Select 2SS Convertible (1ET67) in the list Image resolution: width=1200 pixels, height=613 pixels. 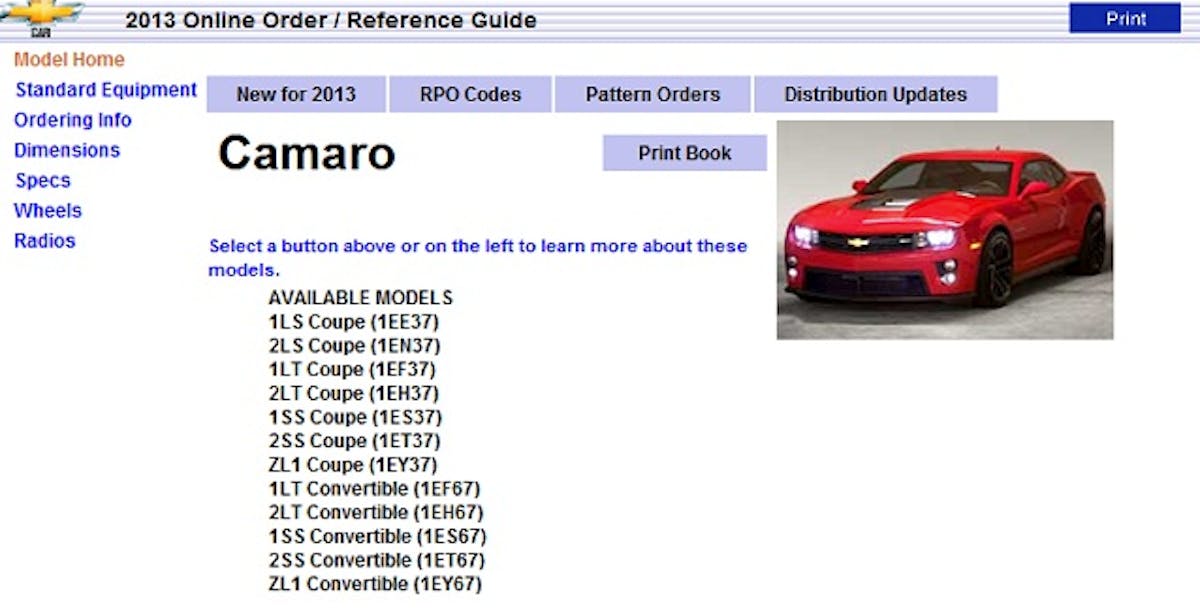click(376, 560)
